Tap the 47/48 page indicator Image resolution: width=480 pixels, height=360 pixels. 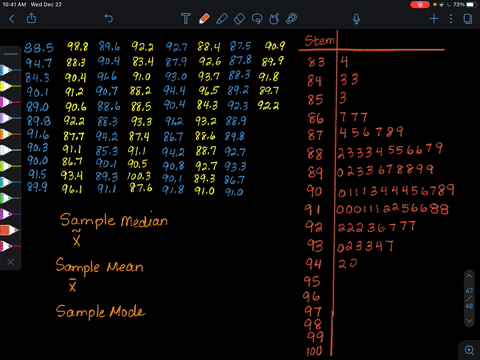pyautogui.click(x=469, y=298)
